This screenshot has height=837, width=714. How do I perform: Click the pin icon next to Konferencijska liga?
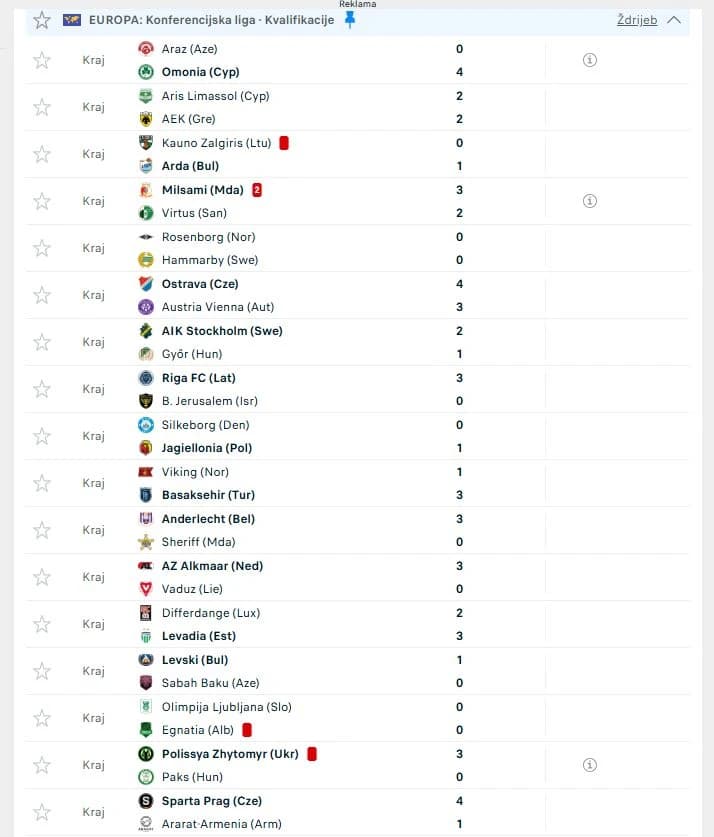[x=350, y=20]
